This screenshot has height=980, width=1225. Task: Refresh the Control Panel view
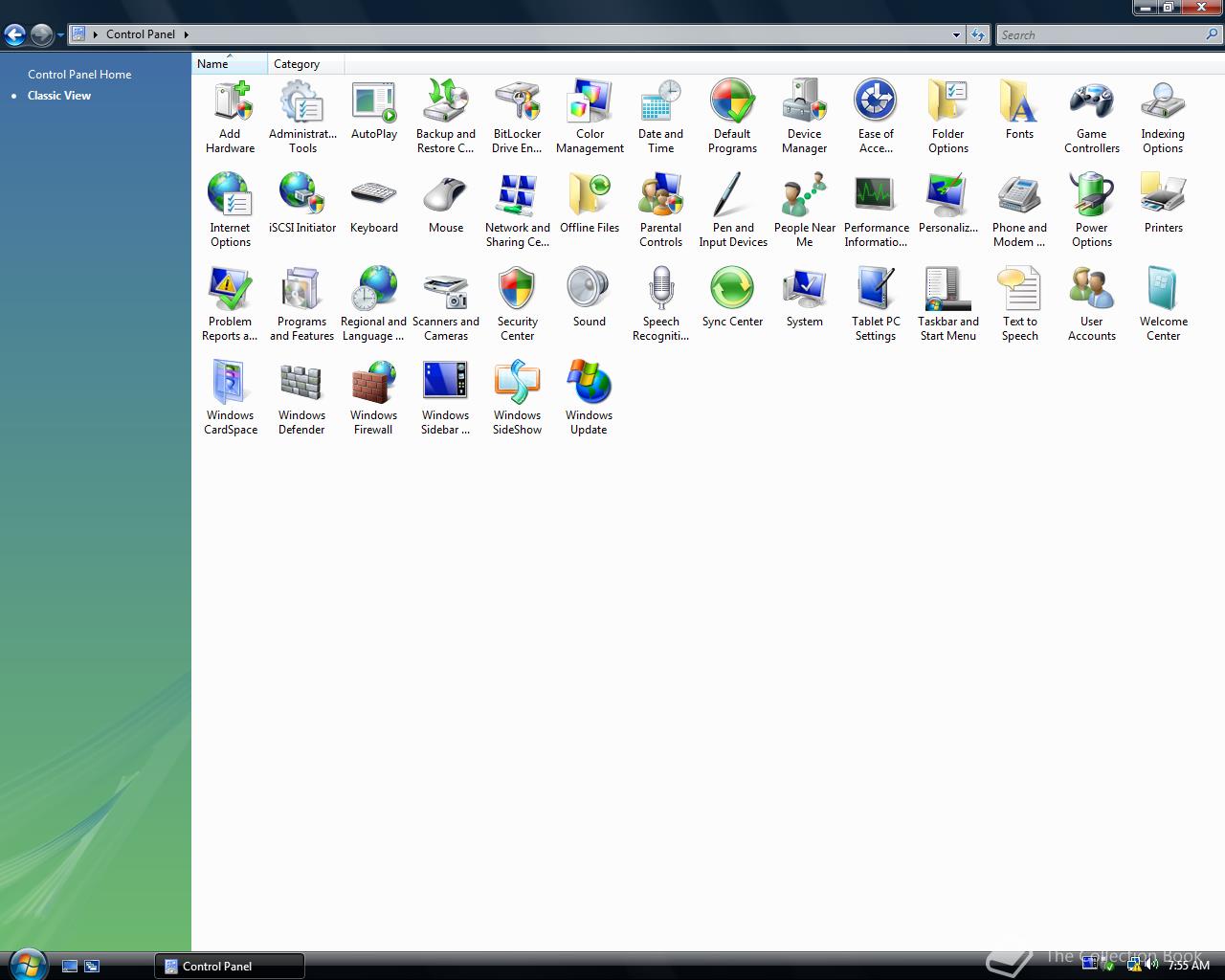(977, 35)
